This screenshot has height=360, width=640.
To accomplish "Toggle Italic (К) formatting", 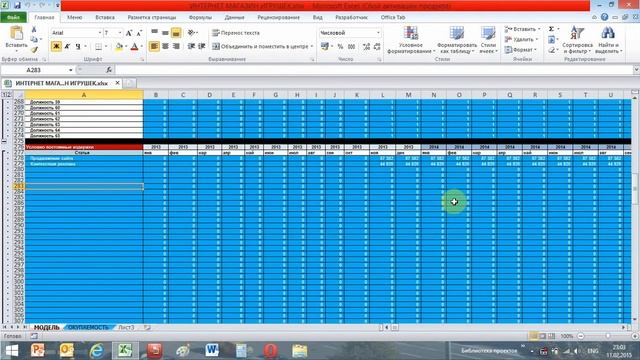I will point(67,46).
